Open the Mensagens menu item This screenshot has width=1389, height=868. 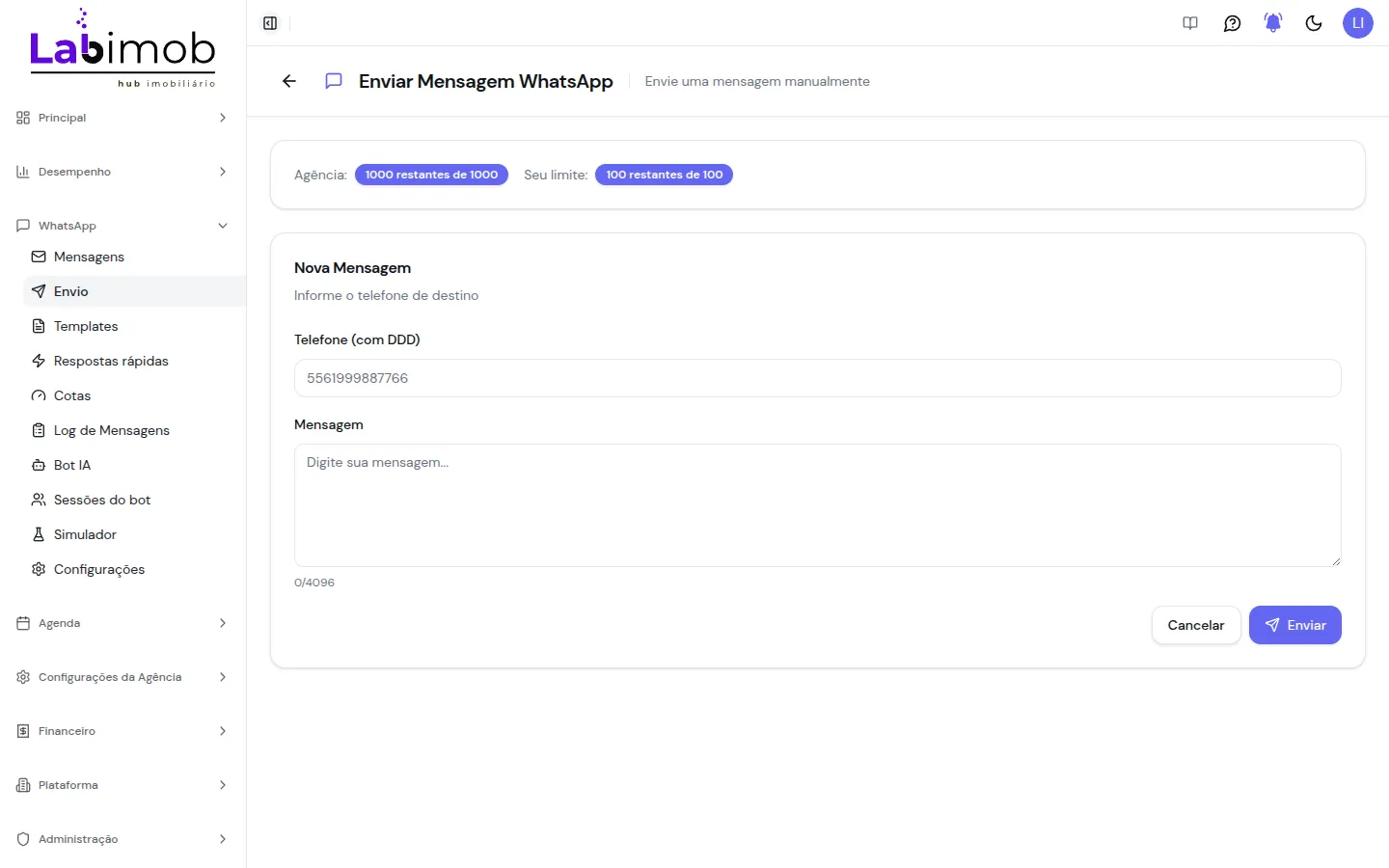click(134, 257)
